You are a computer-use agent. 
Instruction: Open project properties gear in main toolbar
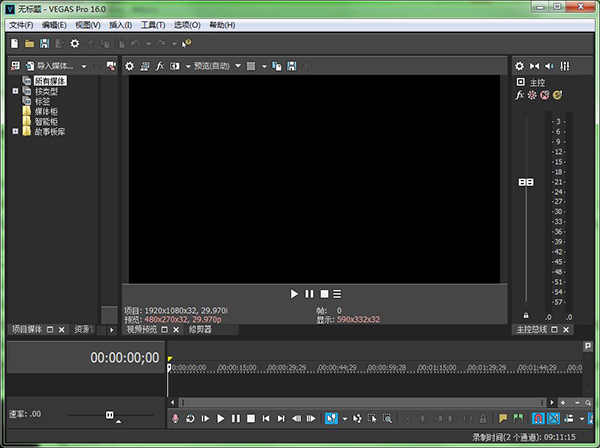click(75, 44)
